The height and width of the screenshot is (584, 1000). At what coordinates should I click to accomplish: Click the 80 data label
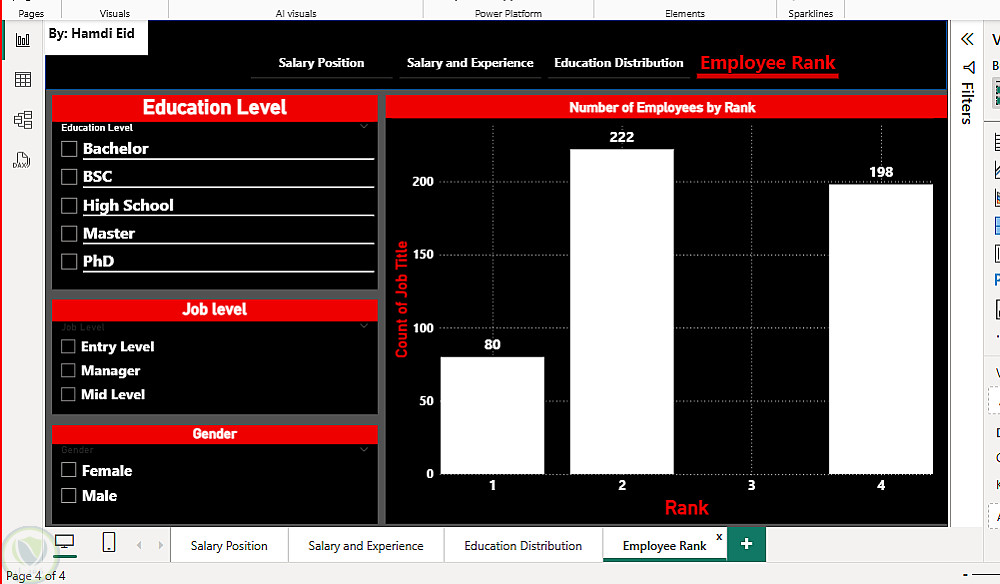click(x=492, y=344)
